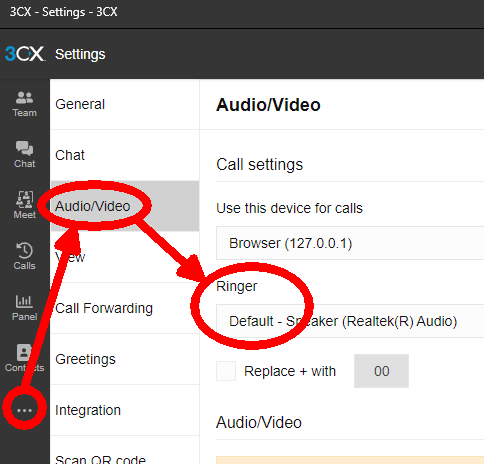Open the Calls history icon
Screen dimensions: 484x464
click(x=24, y=257)
